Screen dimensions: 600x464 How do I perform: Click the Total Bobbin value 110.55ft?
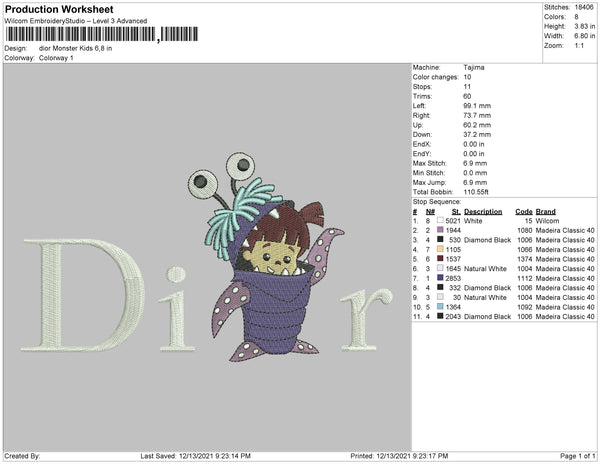(x=476, y=192)
